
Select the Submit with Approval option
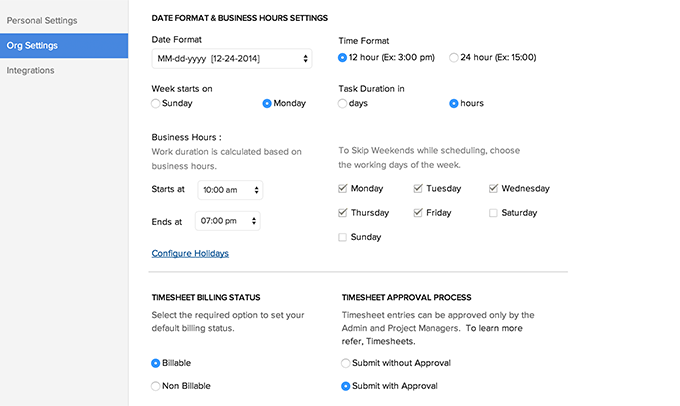[x=346, y=386]
